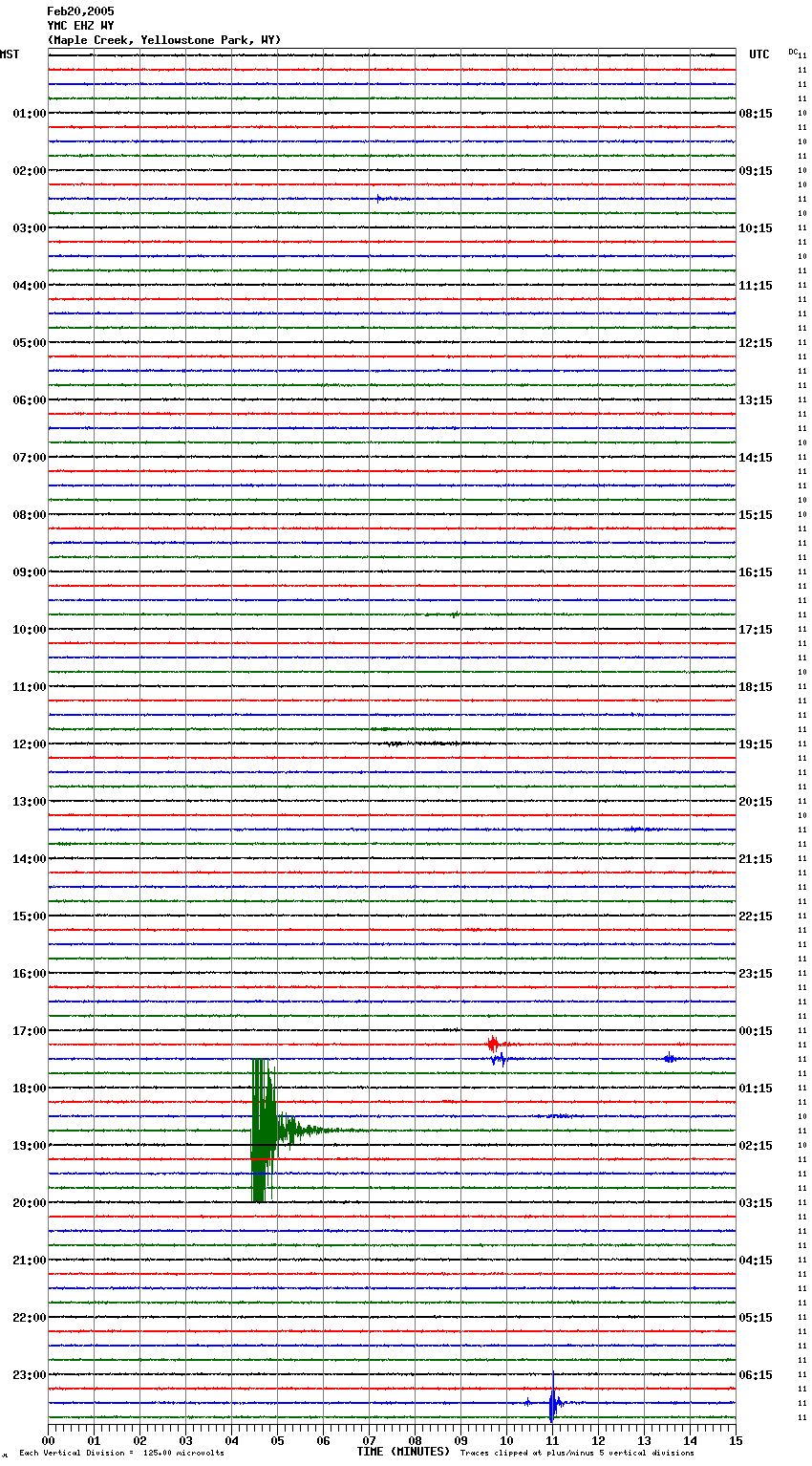Click the '07:00' MST label
Viewport: 812px width, 1466px height.
click(x=30, y=458)
